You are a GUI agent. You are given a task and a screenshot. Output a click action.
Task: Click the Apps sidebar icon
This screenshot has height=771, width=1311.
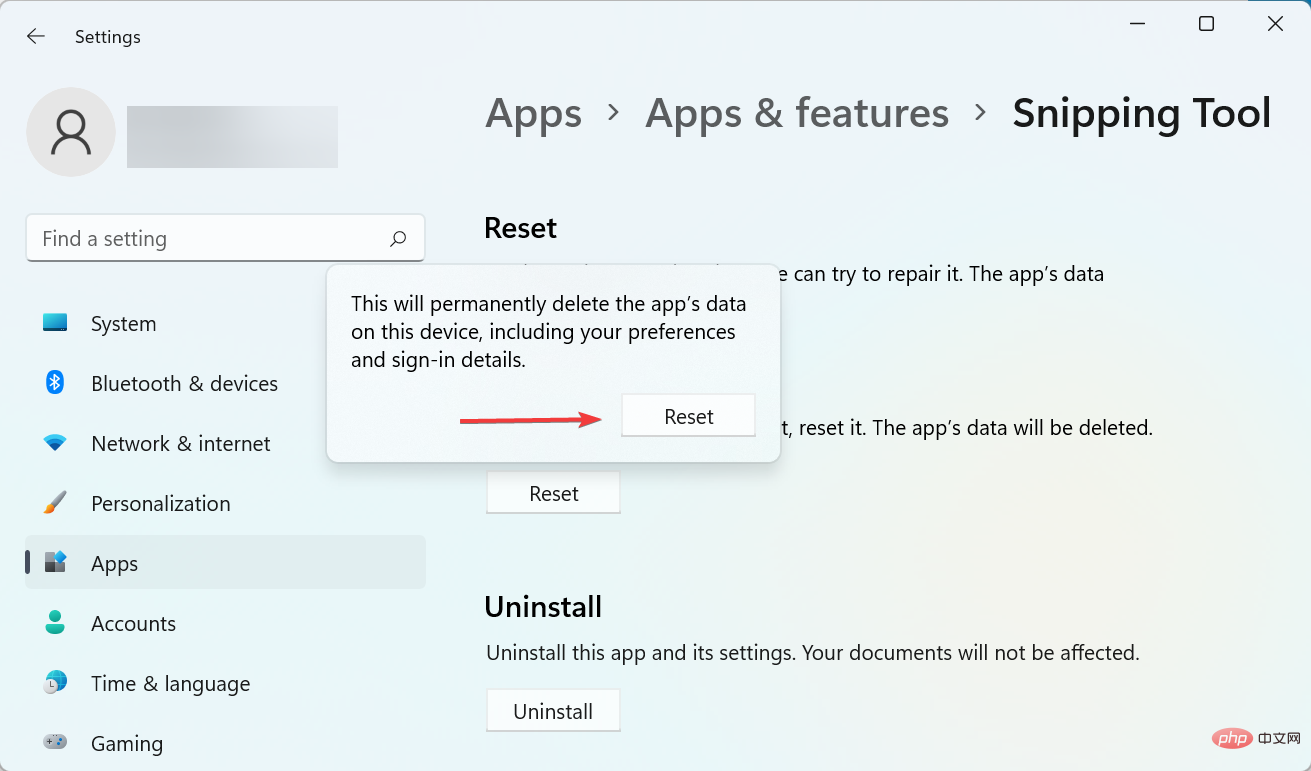pos(55,562)
